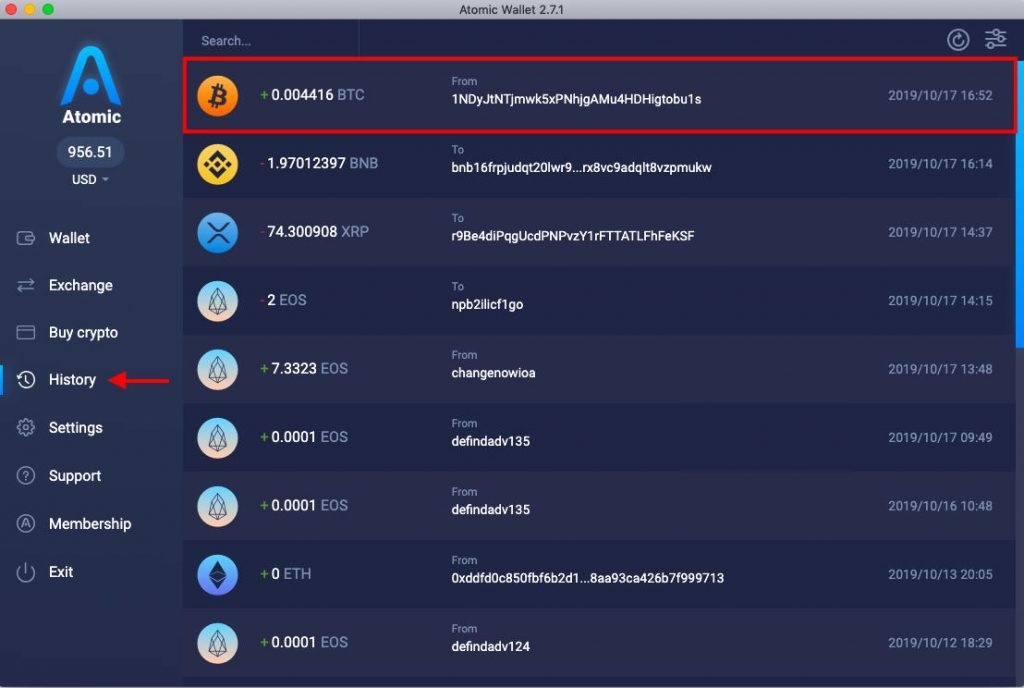Viewport: 1024px width, 688px height.
Task: Open the Support section
Action: pyautogui.click(x=74, y=476)
